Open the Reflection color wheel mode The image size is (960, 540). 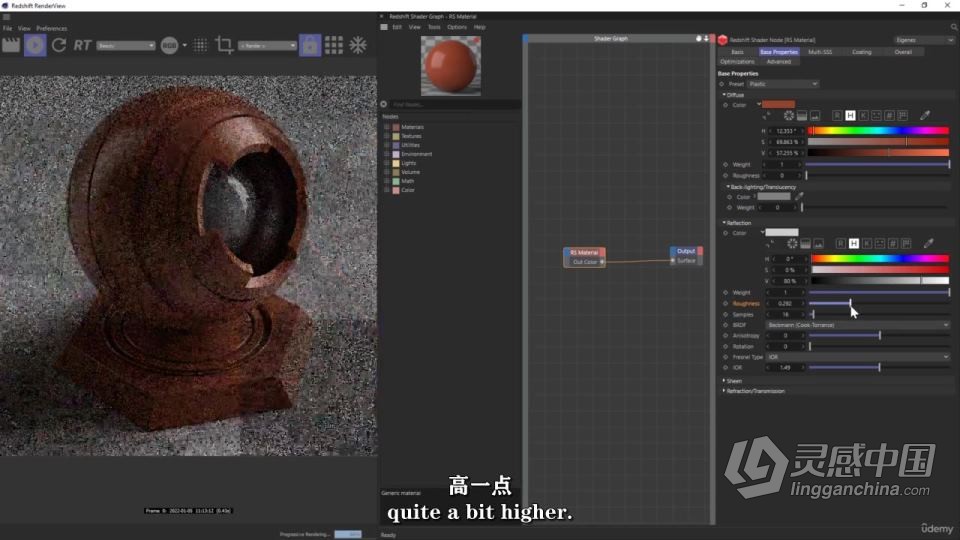[792, 243]
